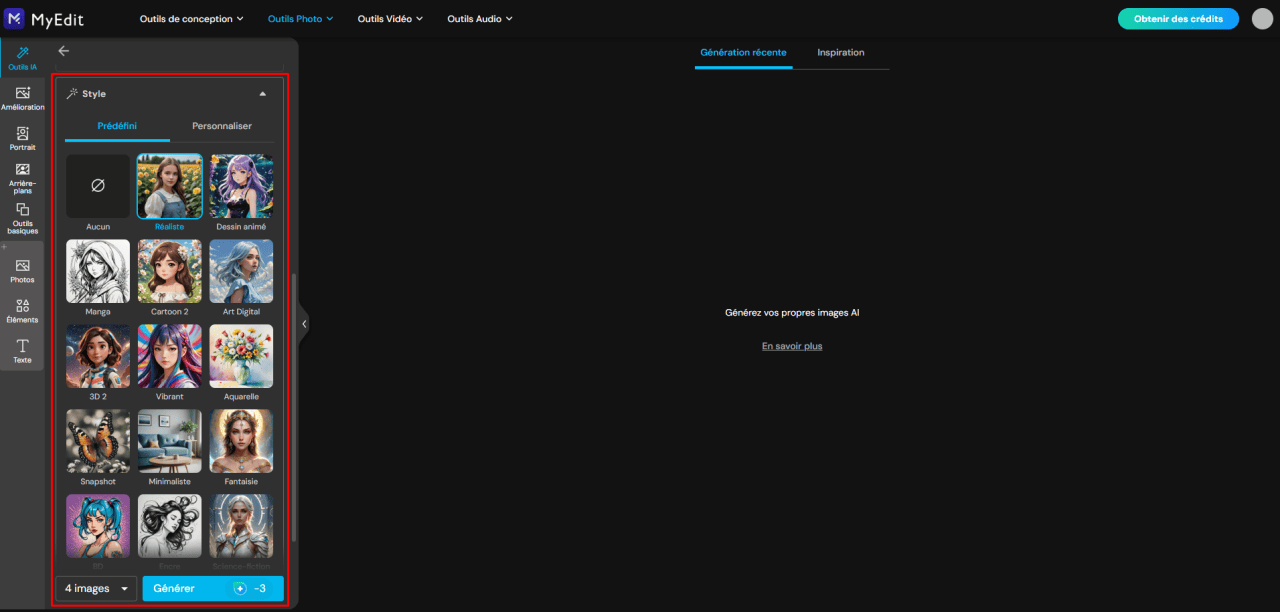
Task: Open the Éléments panel icon
Action: pyautogui.click(x=22, y=311)
